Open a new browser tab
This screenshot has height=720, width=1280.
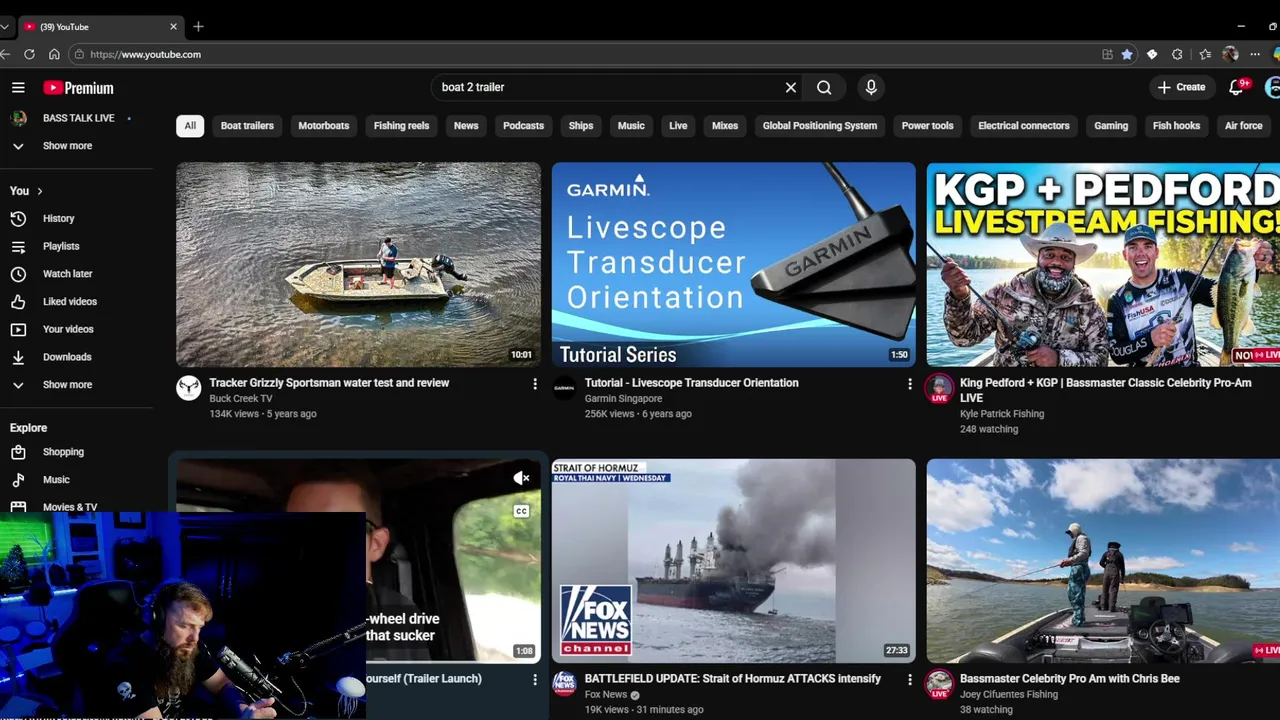198,27
